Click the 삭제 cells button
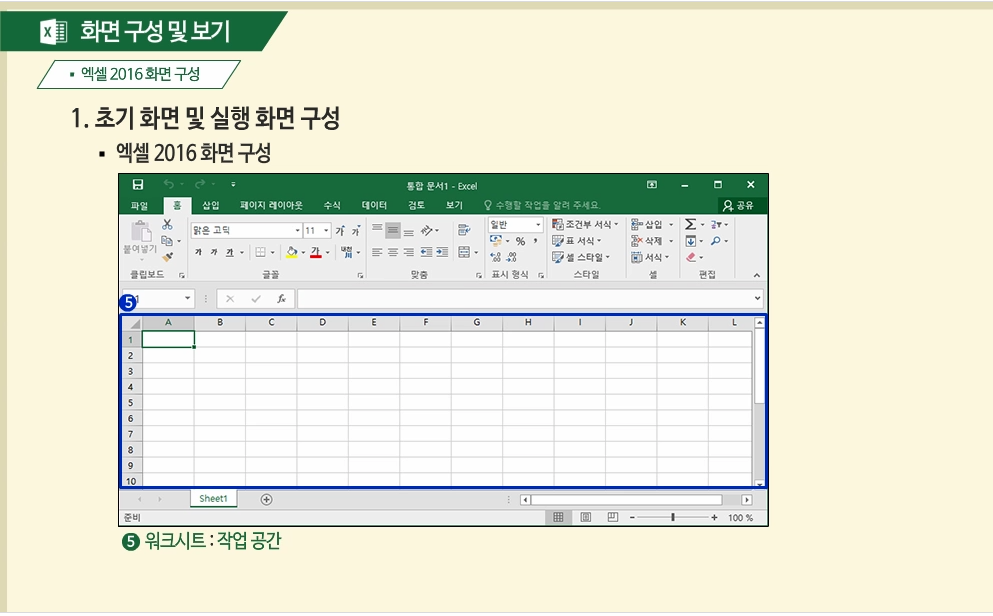The width and height of the screenshot is (993, 616). coord(652,241)
